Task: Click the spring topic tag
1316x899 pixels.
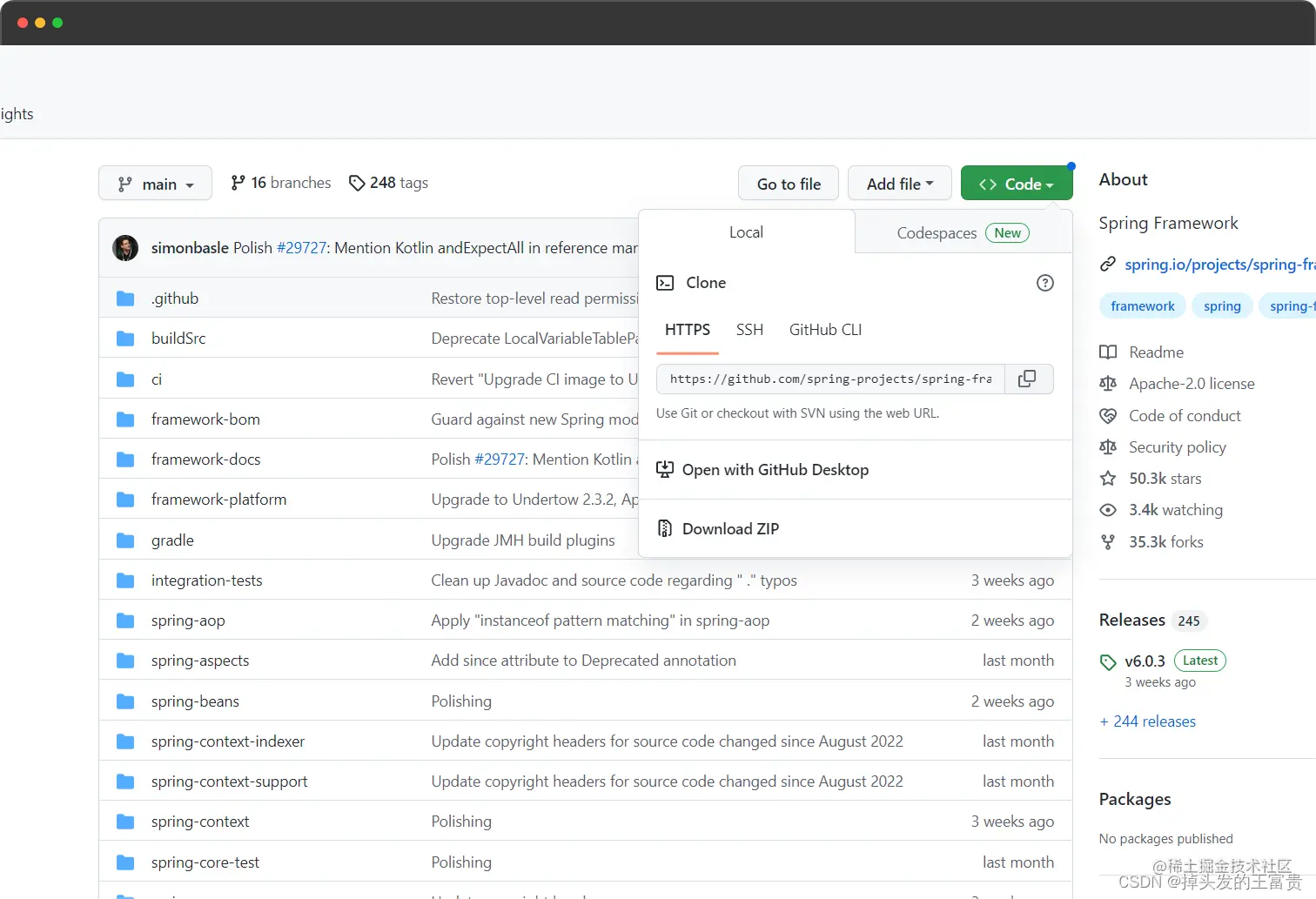Action: point(1222,305)
